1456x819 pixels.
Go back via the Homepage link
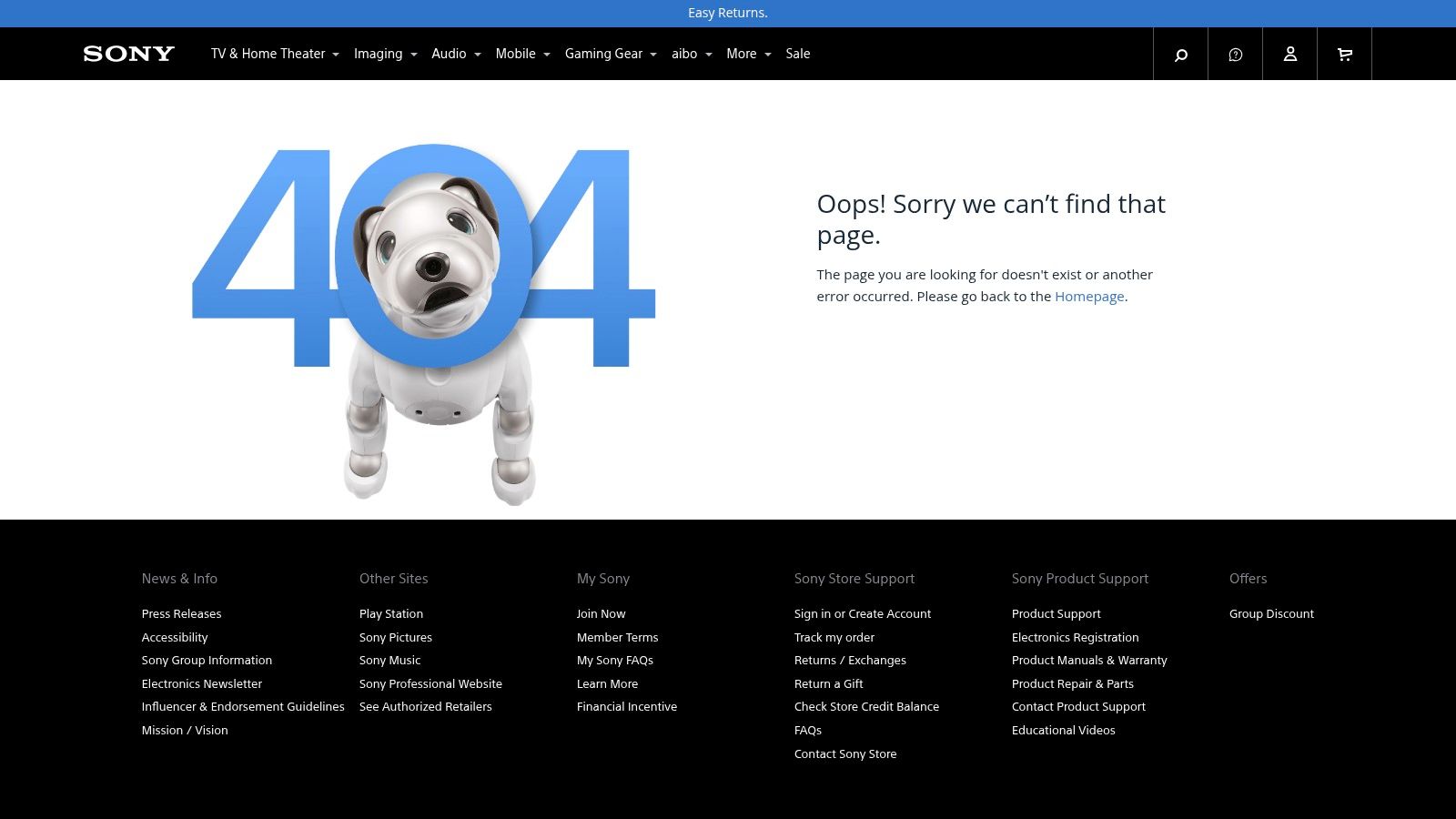point(1089,297)
